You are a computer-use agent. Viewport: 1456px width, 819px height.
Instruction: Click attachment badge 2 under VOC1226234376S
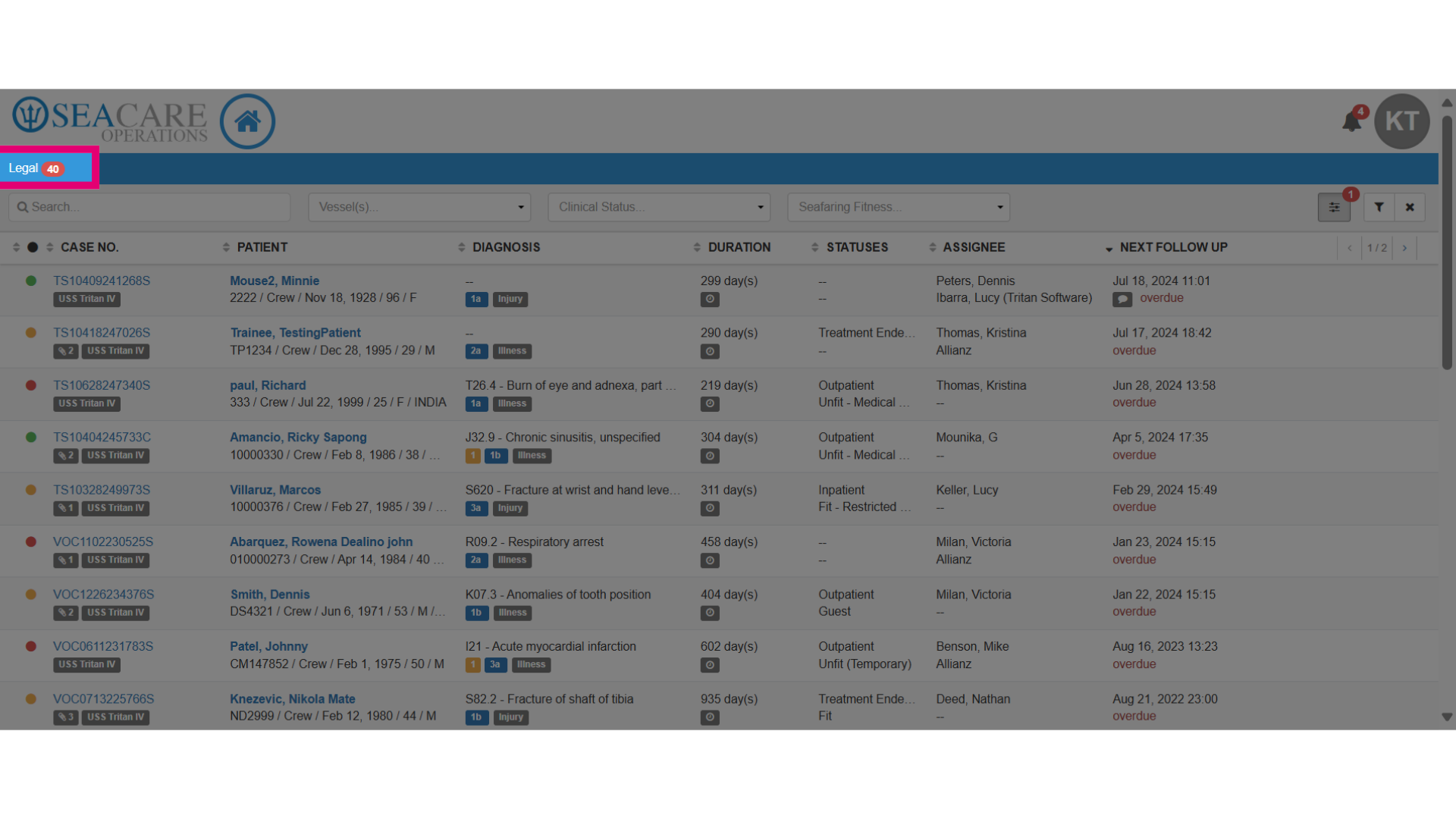[66, 613]
